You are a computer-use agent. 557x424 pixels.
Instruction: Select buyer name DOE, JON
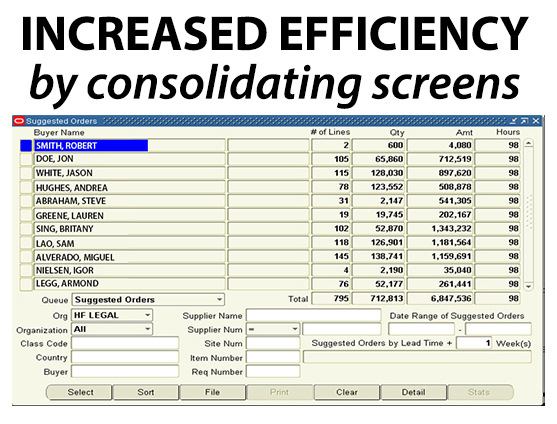(x=129, y=159)
